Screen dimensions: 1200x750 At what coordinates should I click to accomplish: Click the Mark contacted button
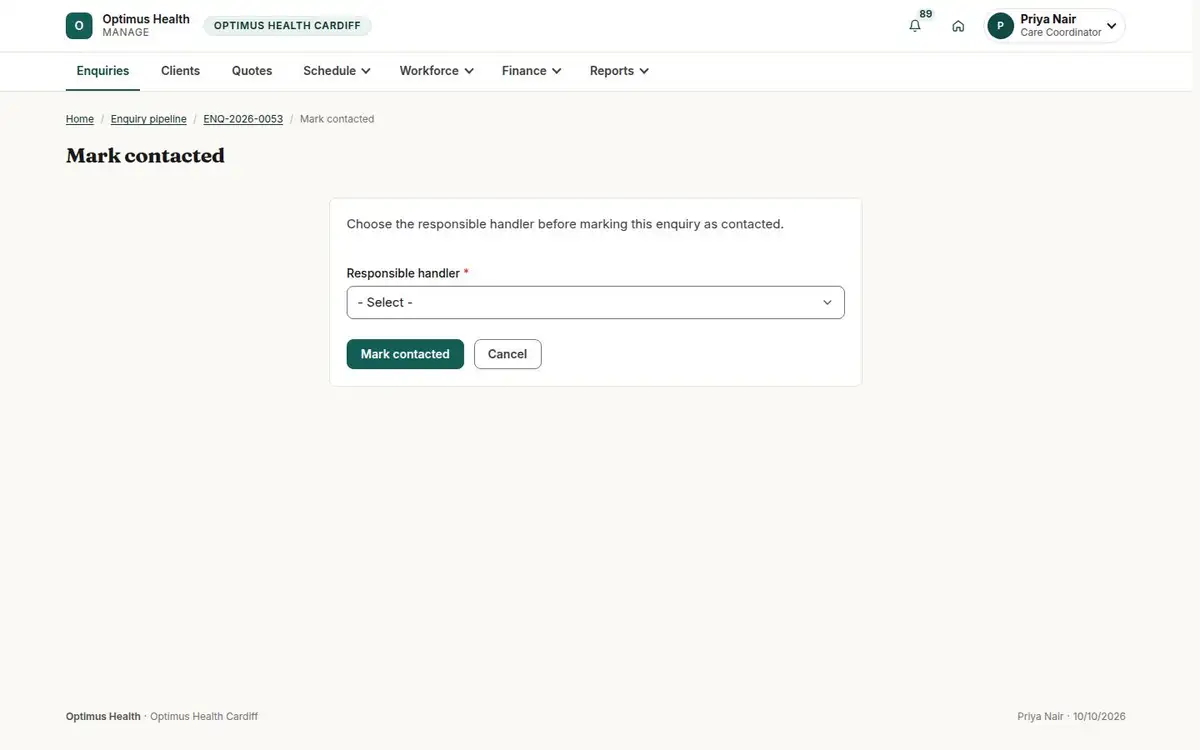(405, 354)
